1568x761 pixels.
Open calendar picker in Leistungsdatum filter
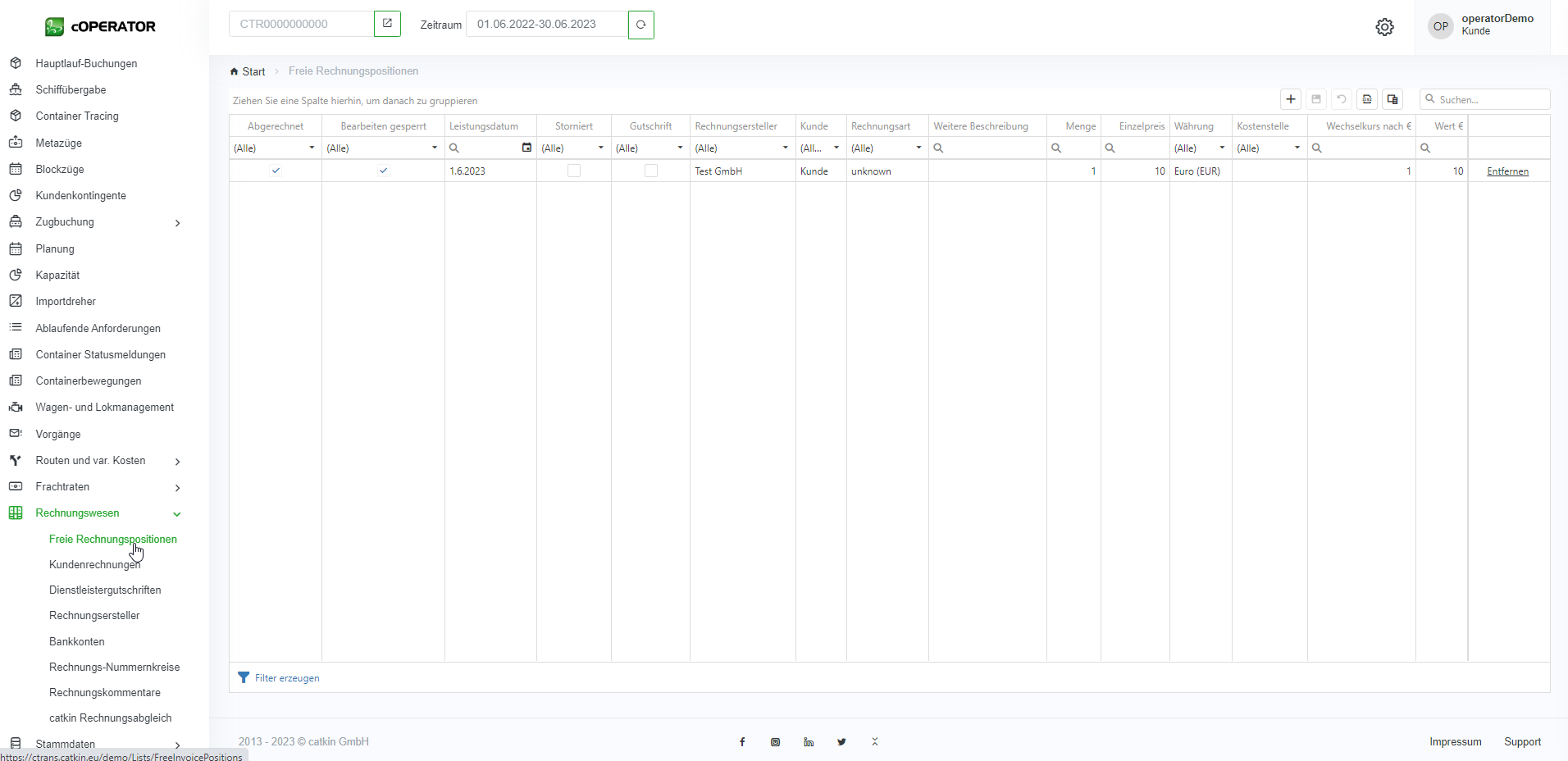(526, 148)
